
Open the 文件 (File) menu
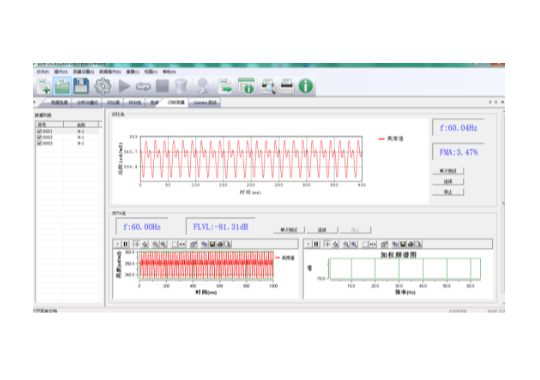pyautogui.click(x=43, y=72)
